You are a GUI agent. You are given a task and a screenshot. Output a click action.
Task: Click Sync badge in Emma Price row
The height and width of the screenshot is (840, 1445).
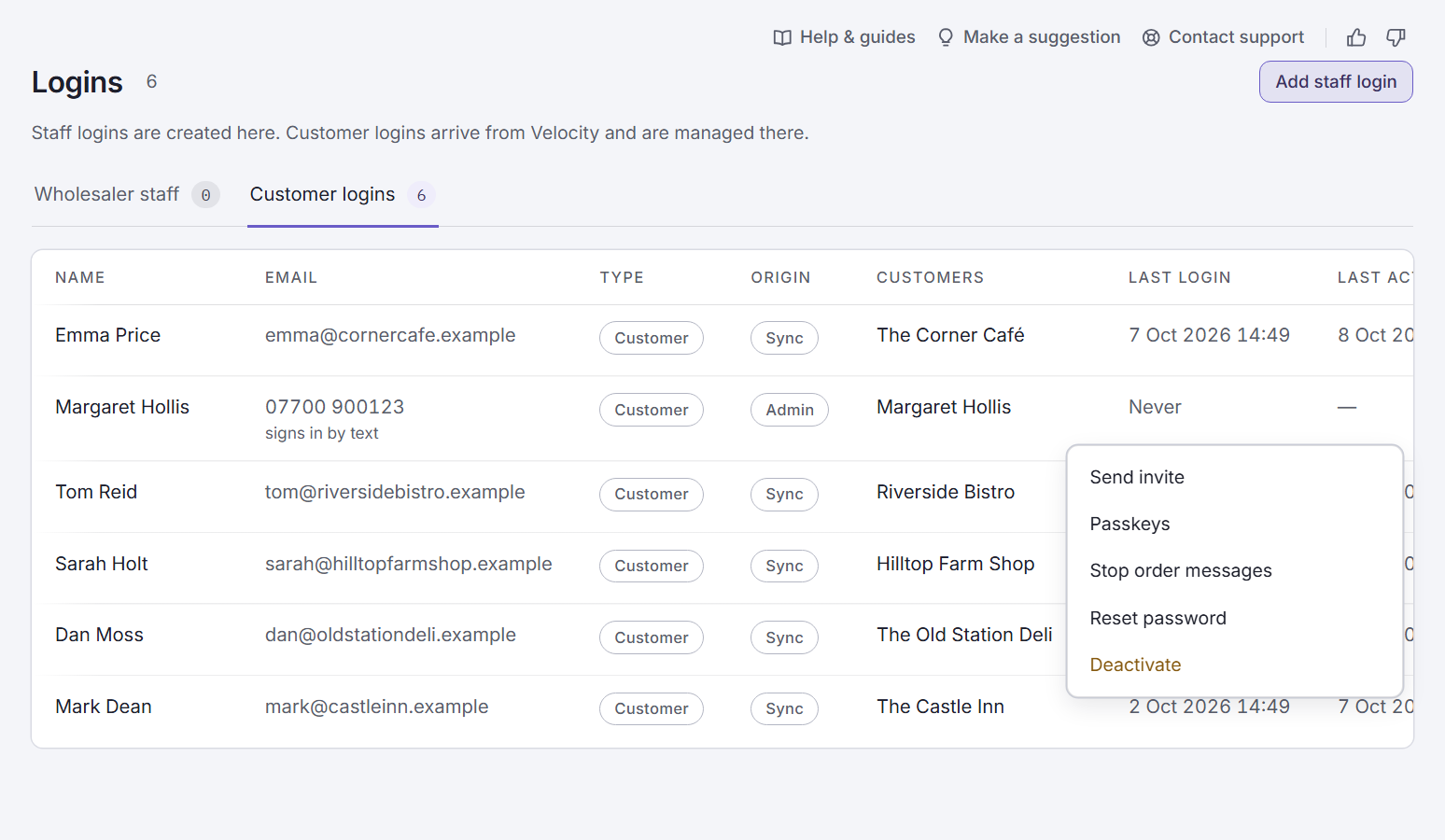(x=784, y=338)
